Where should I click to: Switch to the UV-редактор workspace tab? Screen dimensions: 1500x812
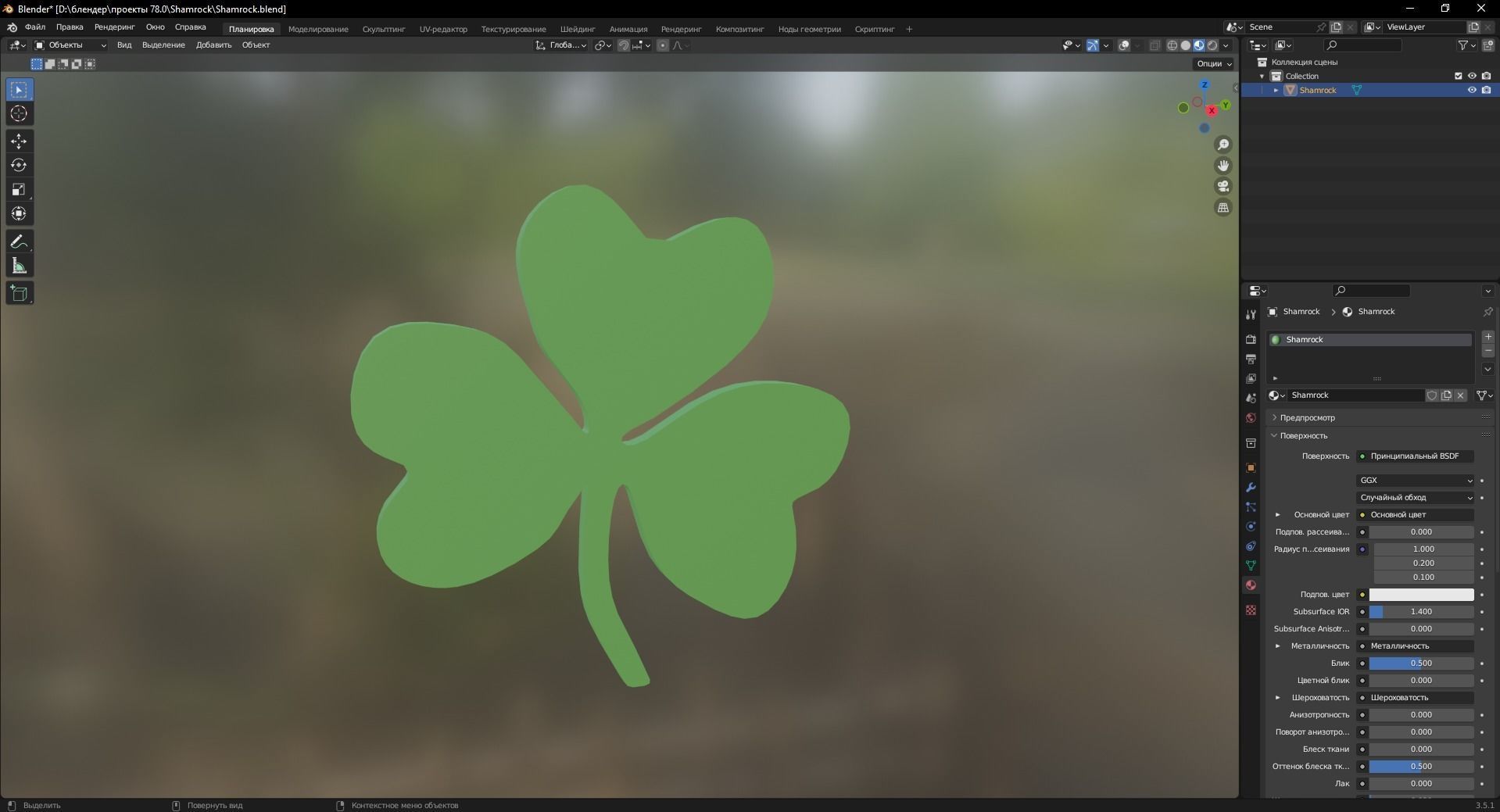click(443, 29)
